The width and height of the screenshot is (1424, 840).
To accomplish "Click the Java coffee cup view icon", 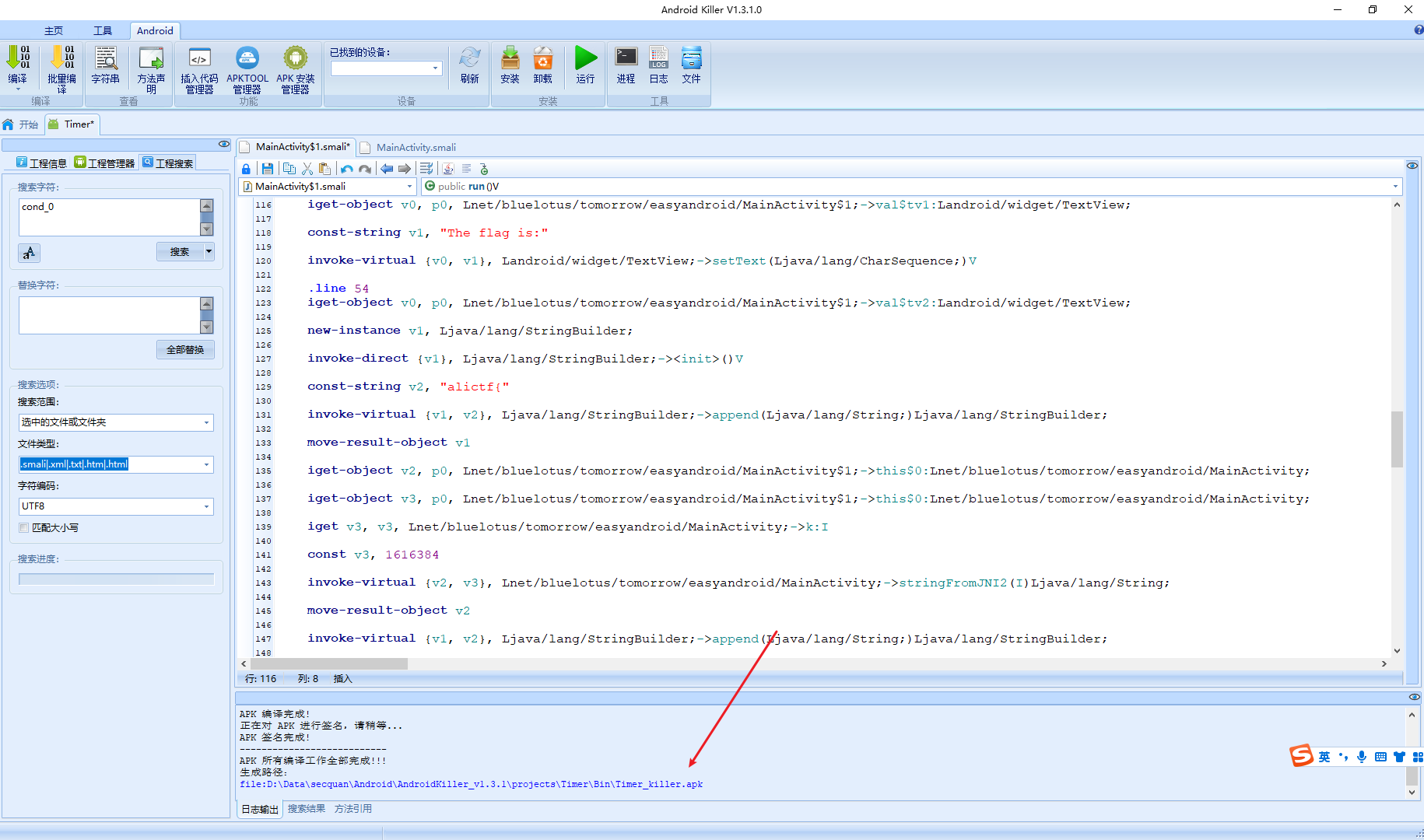I will [448, 169].
